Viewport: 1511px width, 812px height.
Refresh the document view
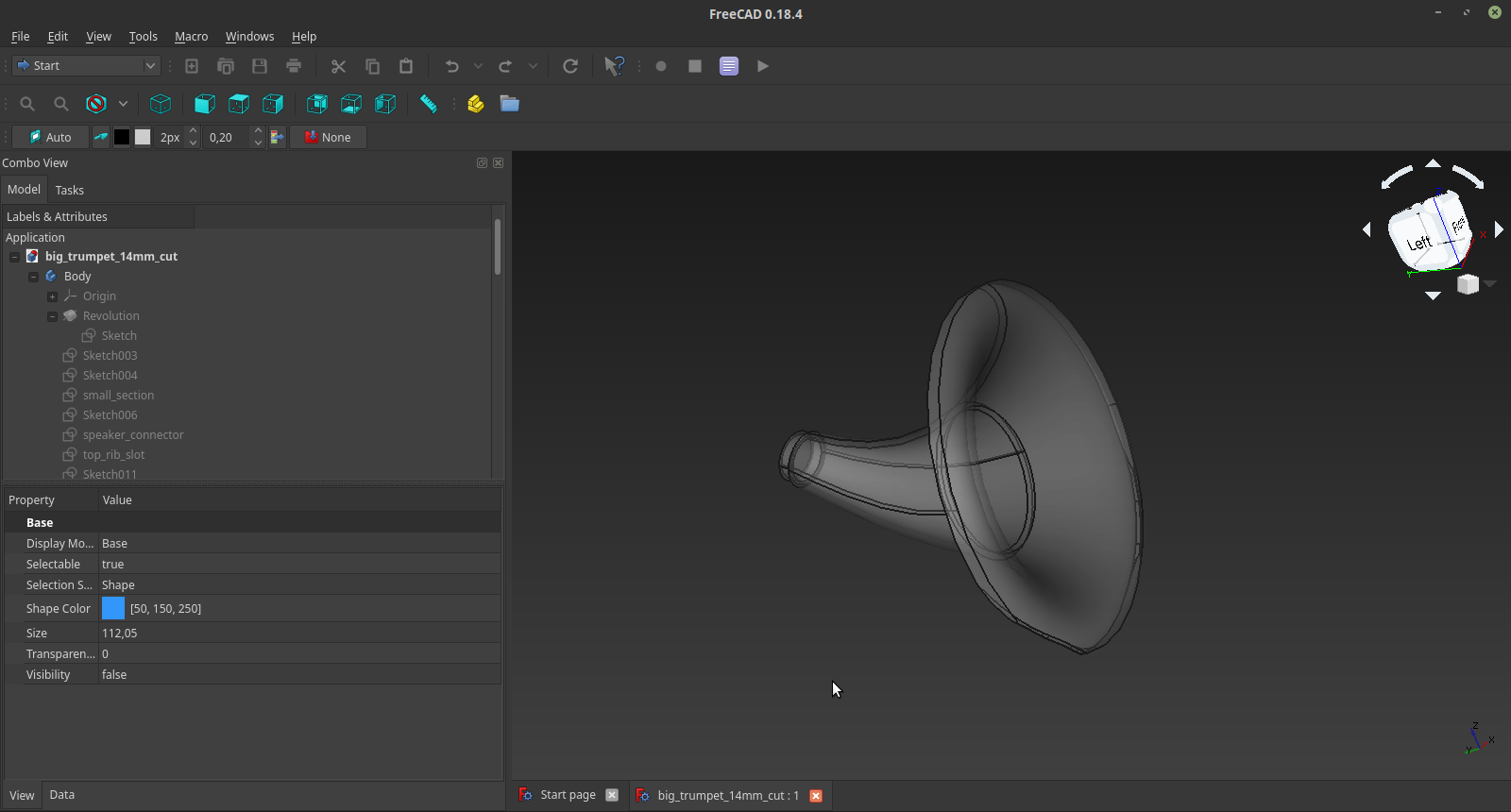click(570, 66)
